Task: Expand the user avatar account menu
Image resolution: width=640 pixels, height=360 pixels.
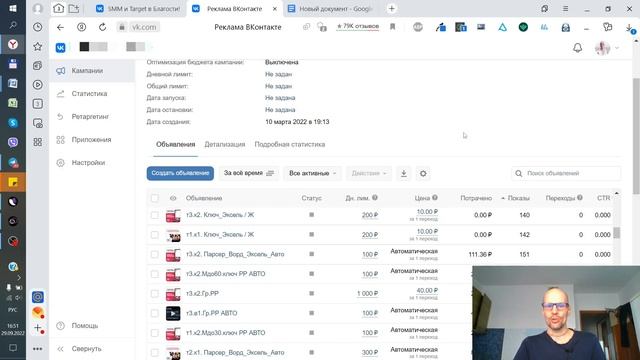Action: coord(607,48)
